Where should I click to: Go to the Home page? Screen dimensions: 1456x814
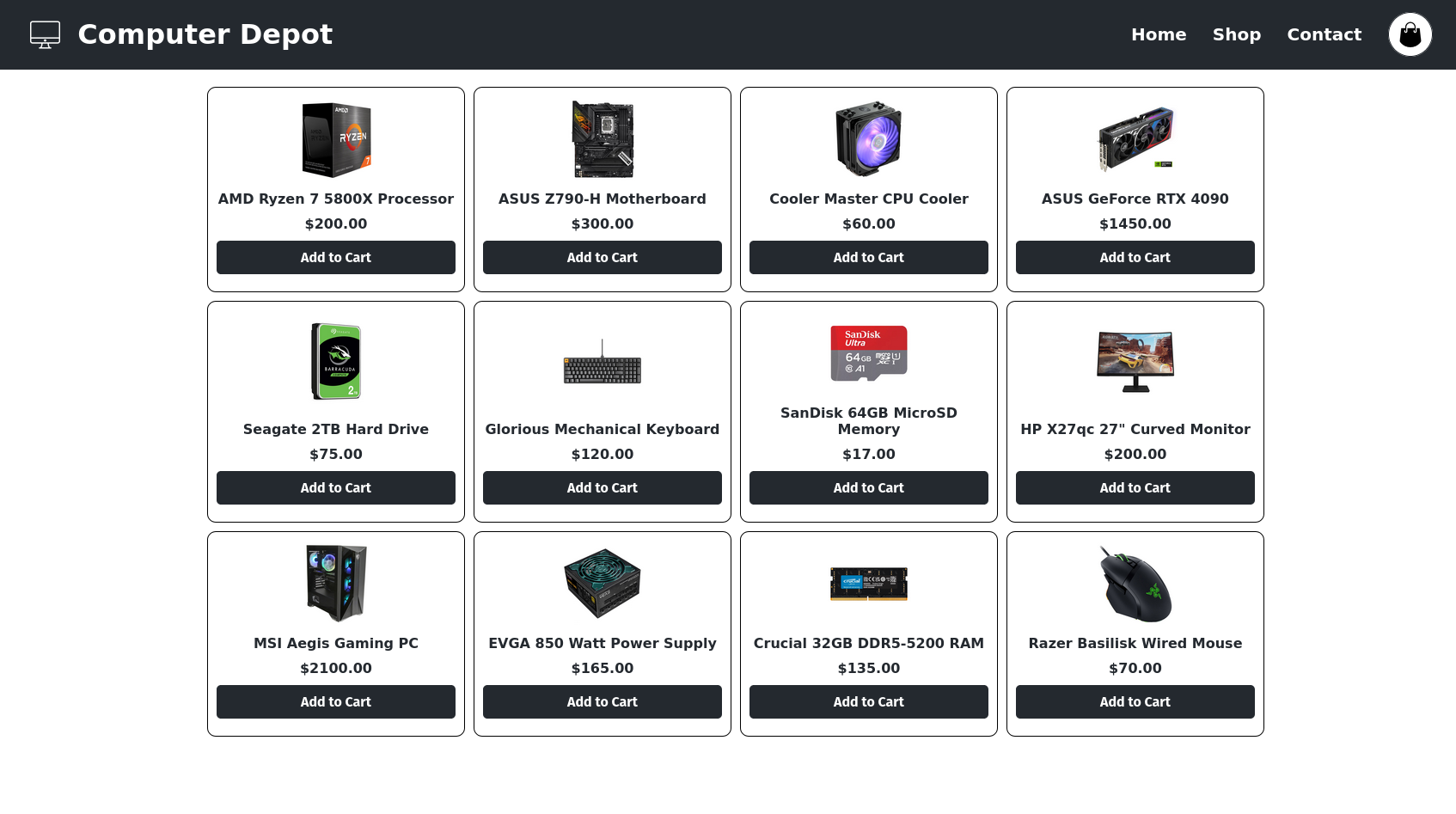pos(1158,34)
